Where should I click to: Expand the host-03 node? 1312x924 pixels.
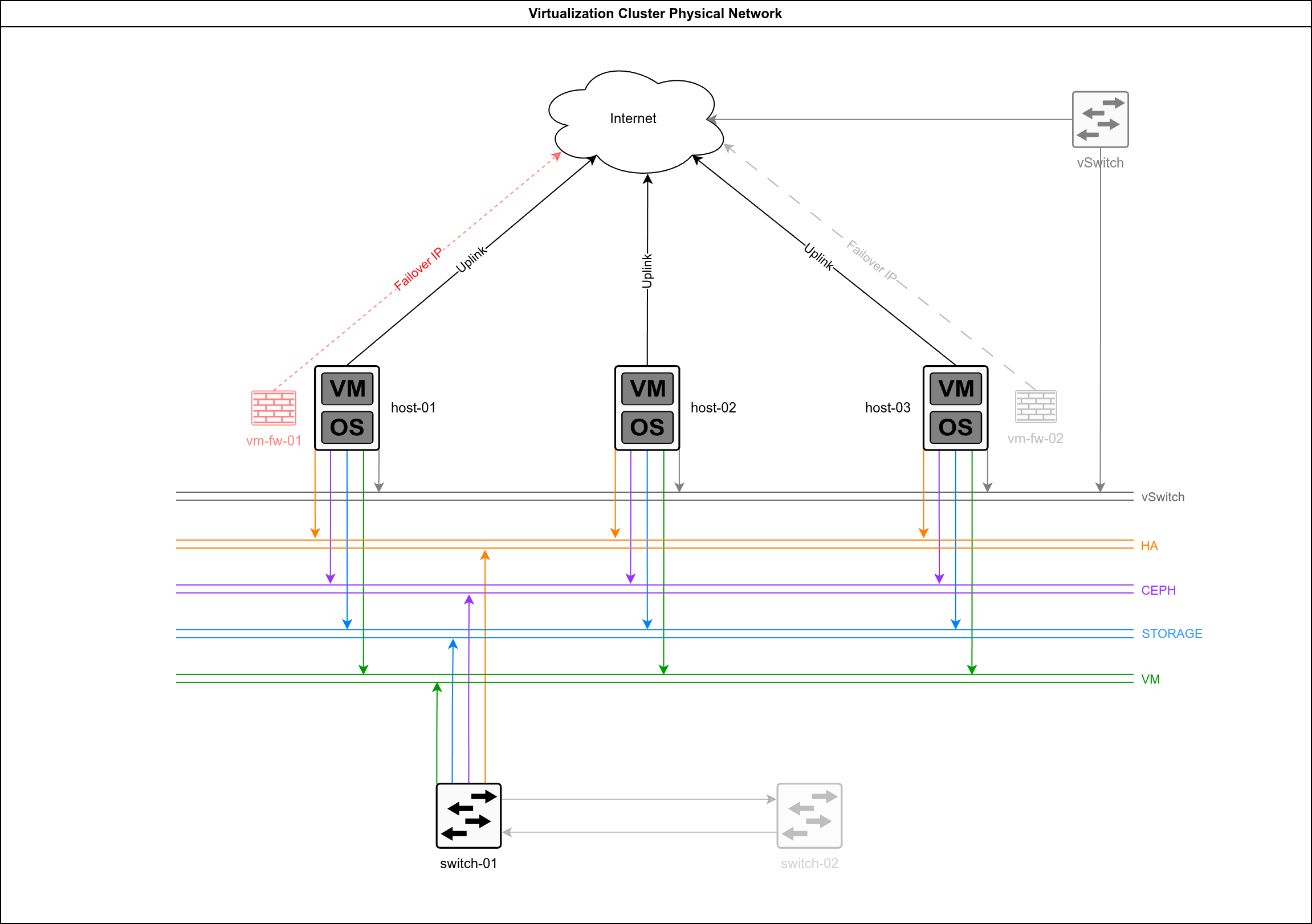click(955, 408)
